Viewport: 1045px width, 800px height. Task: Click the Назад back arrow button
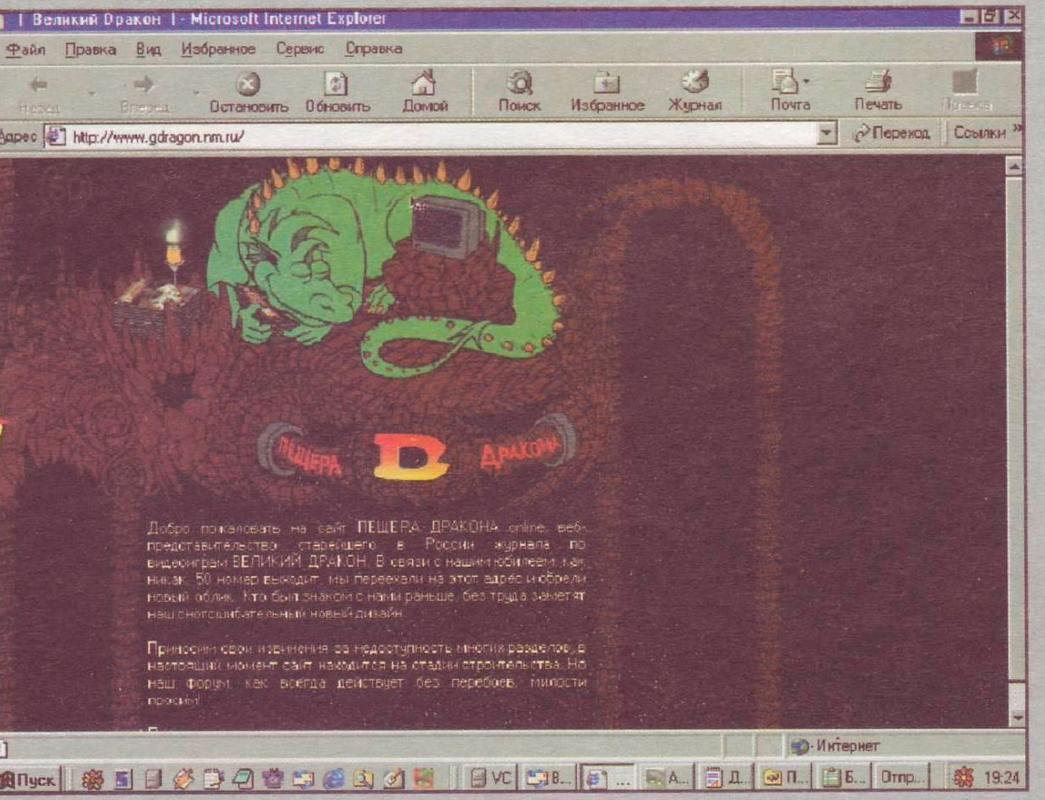point(39,92)
